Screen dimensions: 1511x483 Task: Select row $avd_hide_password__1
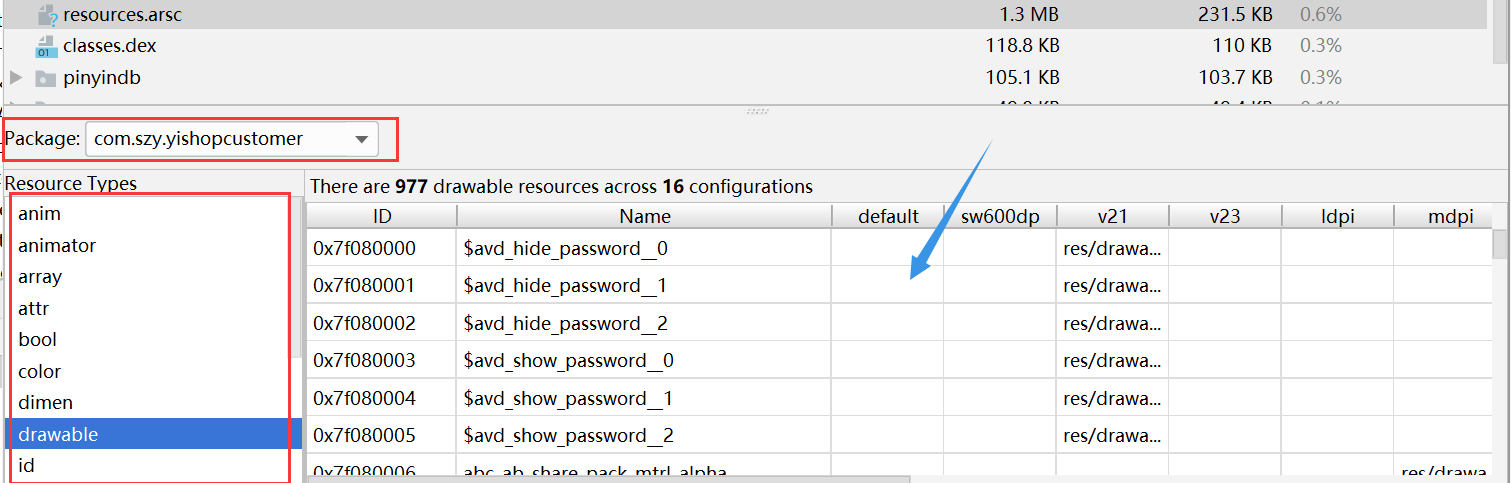(x=899, y=286)
